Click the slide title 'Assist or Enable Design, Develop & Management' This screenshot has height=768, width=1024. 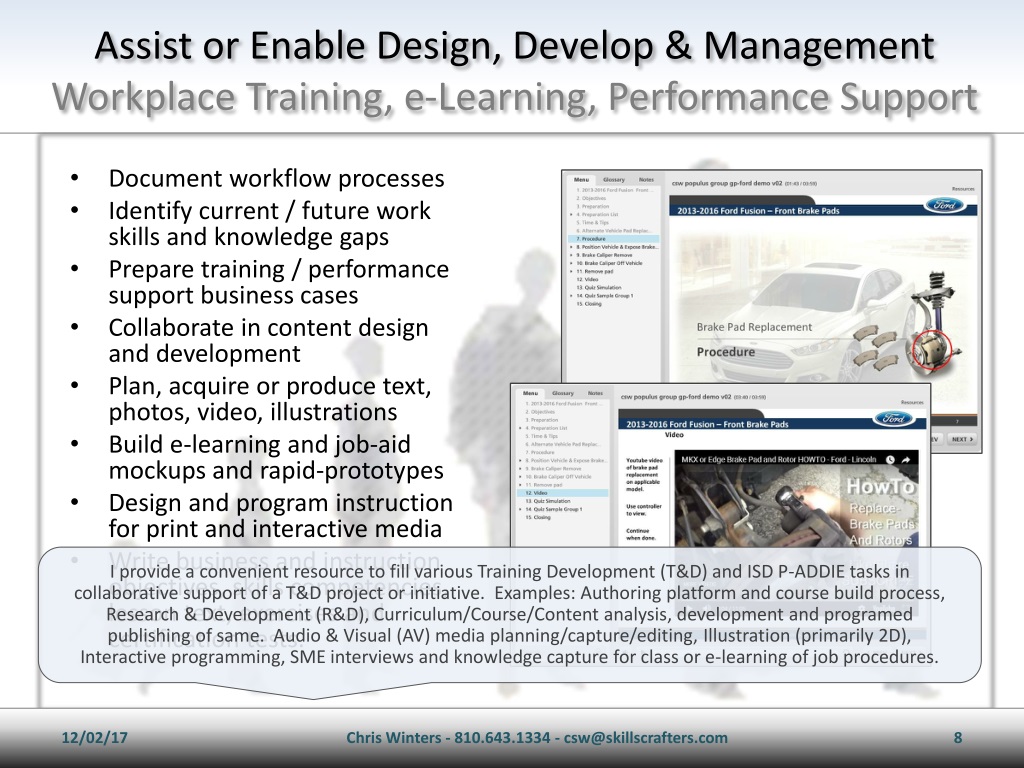coord(515,46)
